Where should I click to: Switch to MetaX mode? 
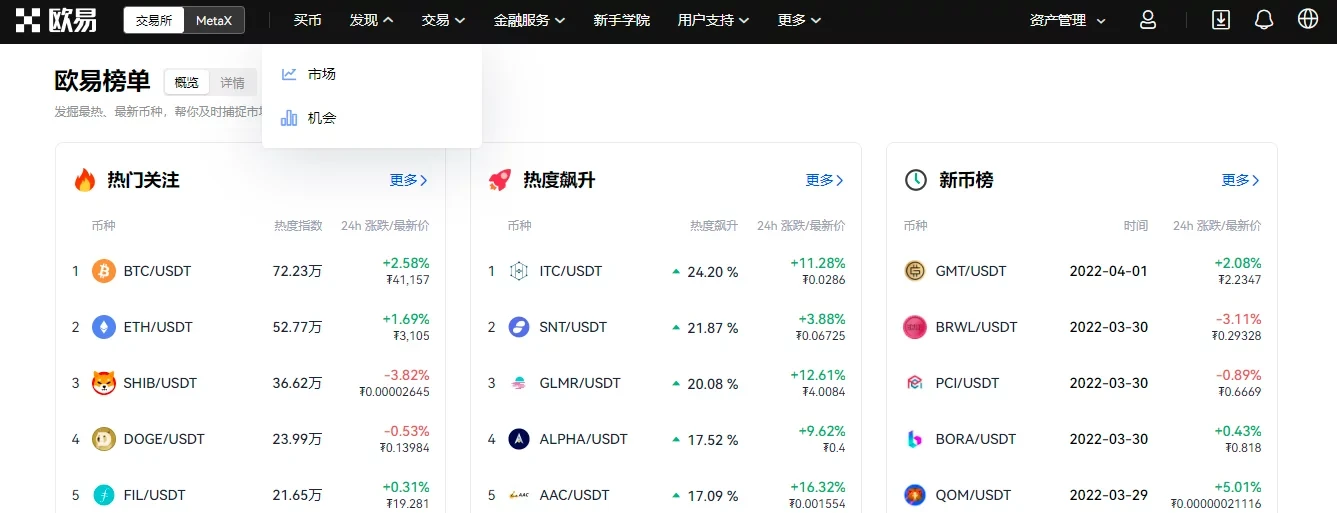click(x=215, y=20)
